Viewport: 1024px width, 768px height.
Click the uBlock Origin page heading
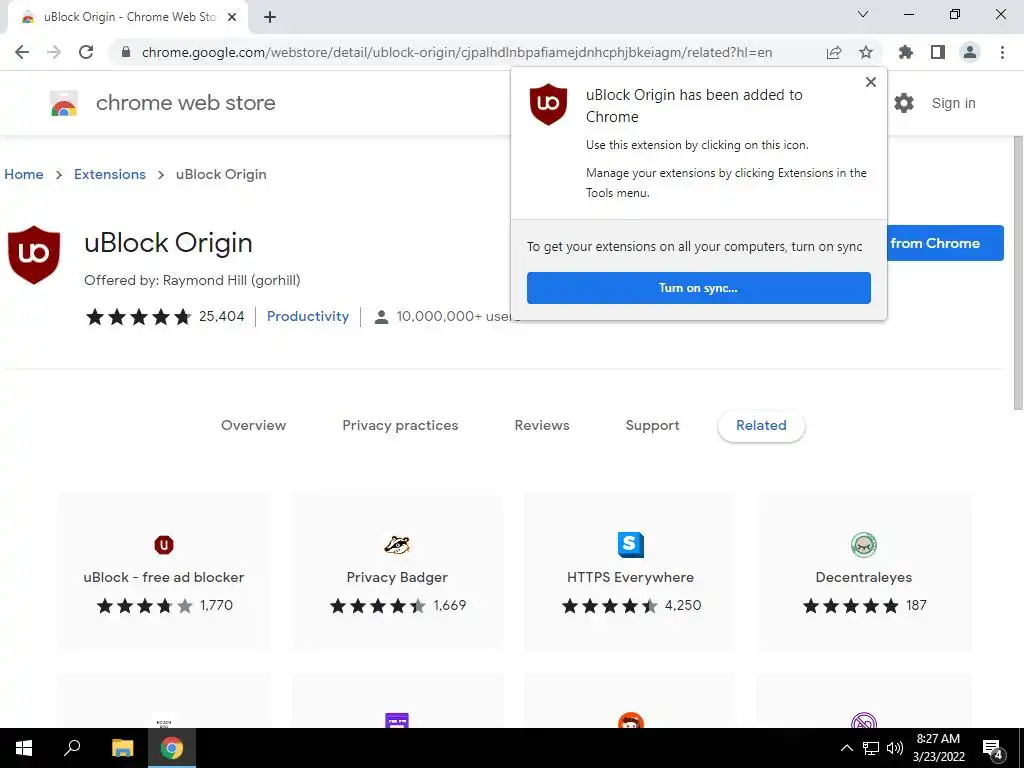[x=168, y=243]
